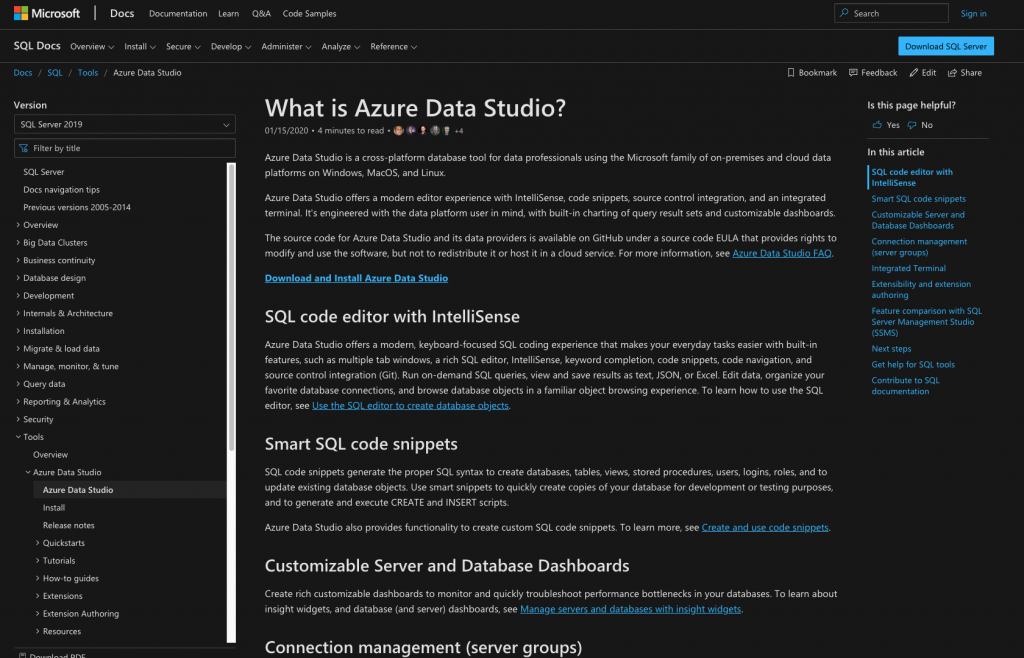Image resolution: width=1024 pixels, height=658 pixels.
Task: Open Learn in top nav
Action: 228,13
